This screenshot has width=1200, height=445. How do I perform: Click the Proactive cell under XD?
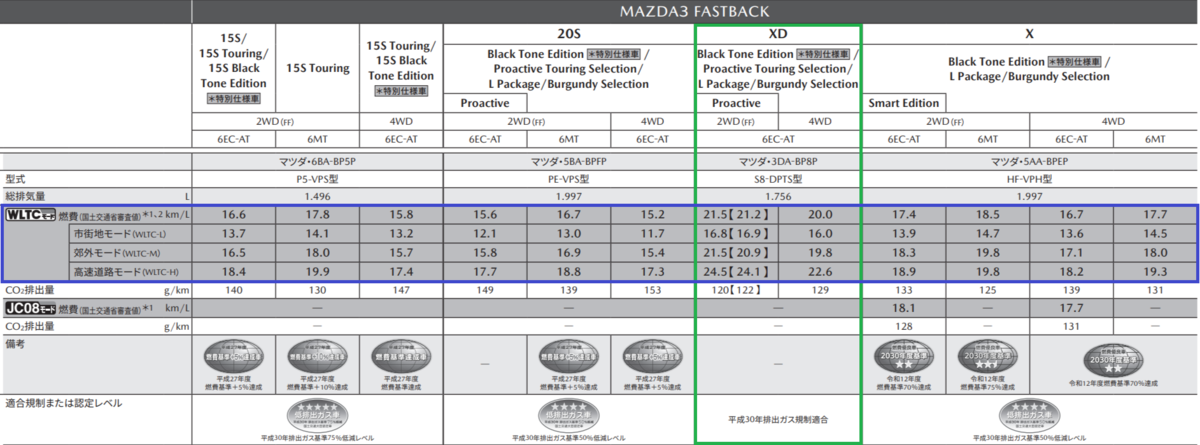736,103
